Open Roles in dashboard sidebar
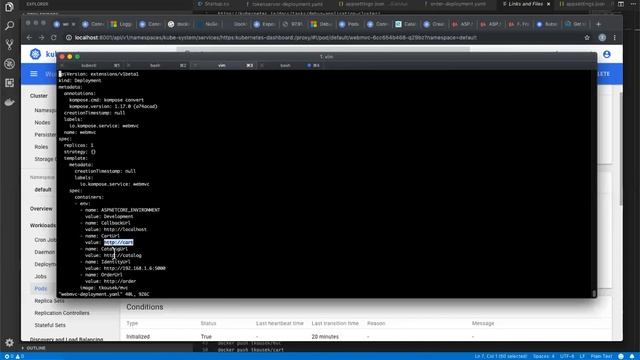 (41, 147)
